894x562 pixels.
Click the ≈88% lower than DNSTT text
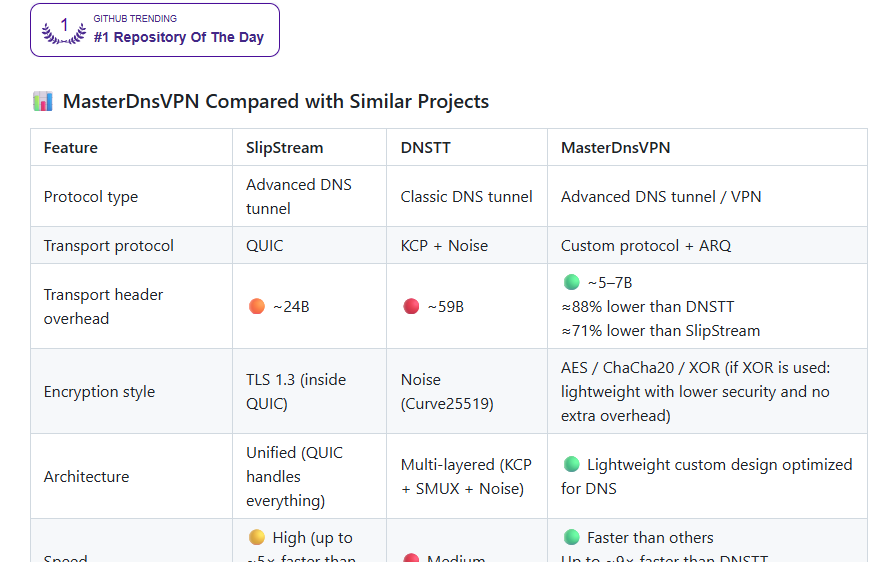[647, 307]
